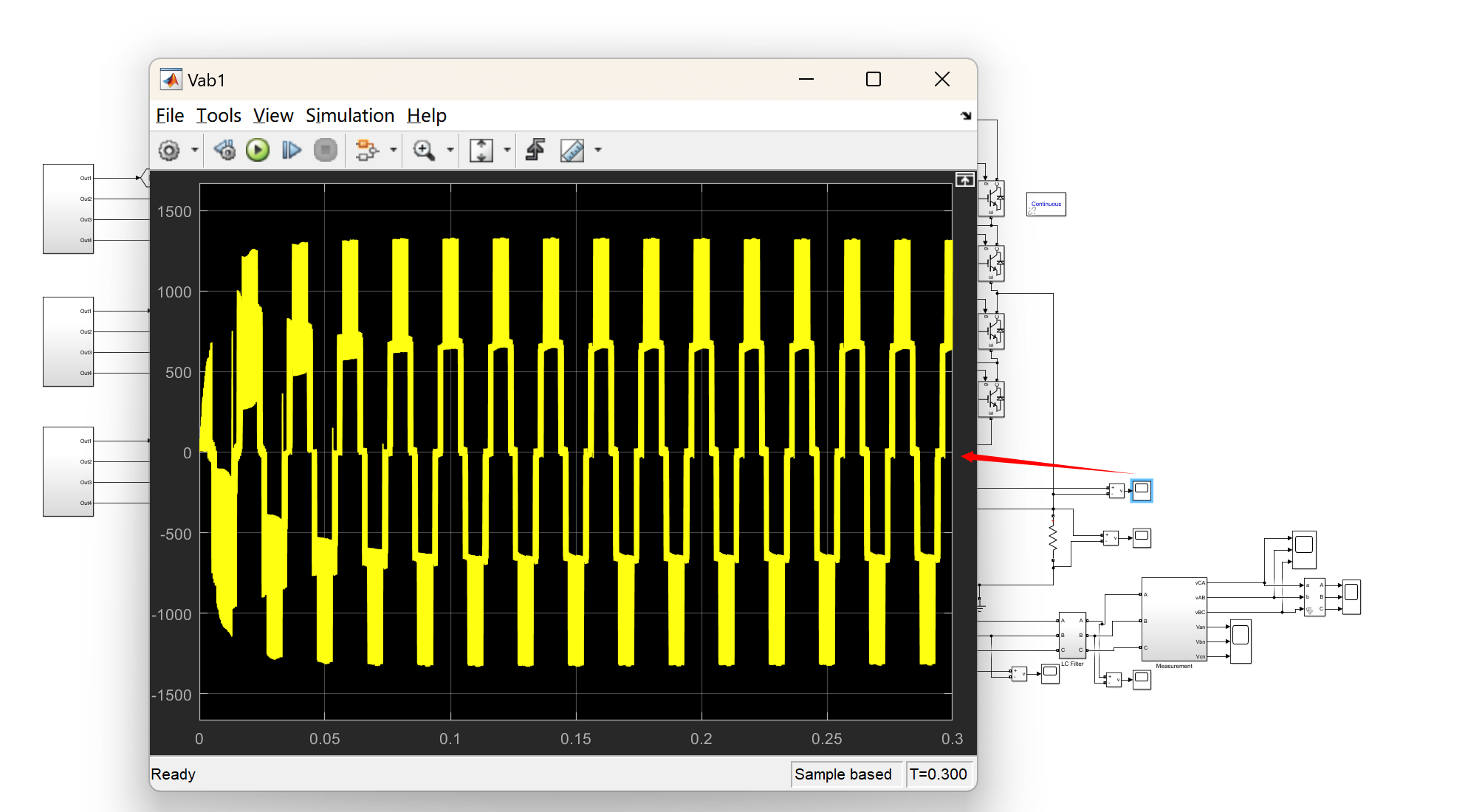Image resolution: width=1482 pixels, height=812 pixels.
Task: Toggle the Cursor Measurements ruler tool
Action: point(572,151)
